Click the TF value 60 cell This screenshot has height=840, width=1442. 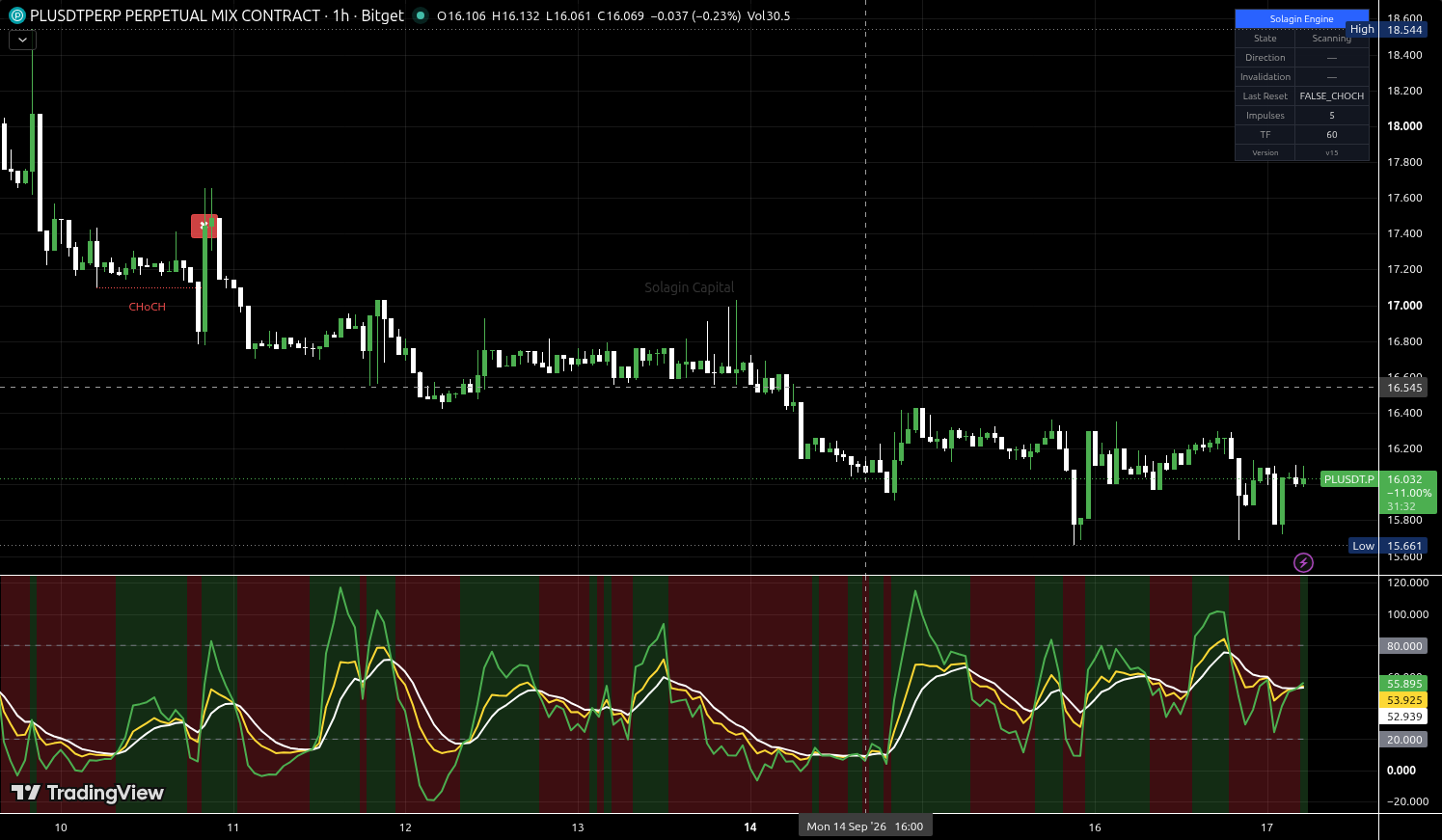pyautogui.click(x=1332, y=135)
